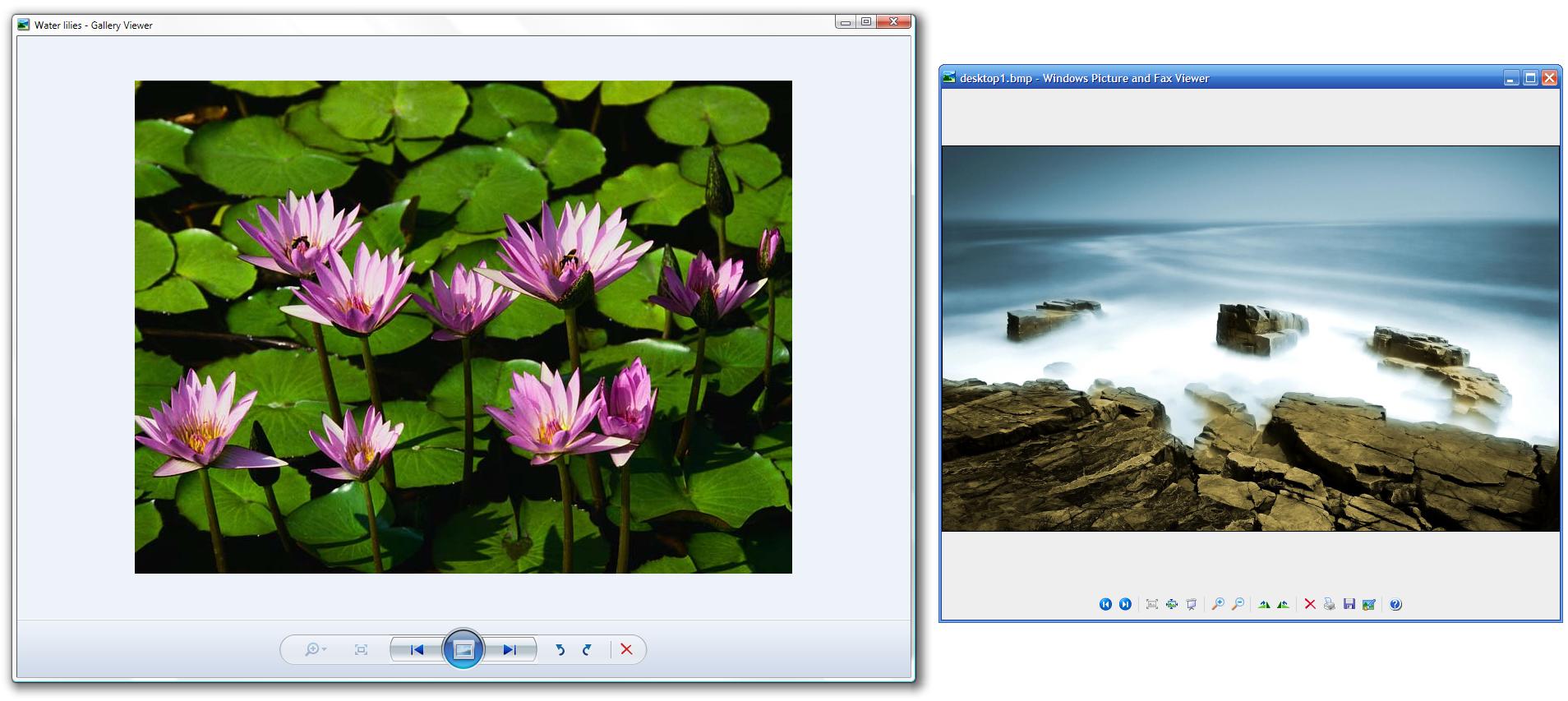Rotate Water lilies image counterclockwise

(x=560, y=649)
